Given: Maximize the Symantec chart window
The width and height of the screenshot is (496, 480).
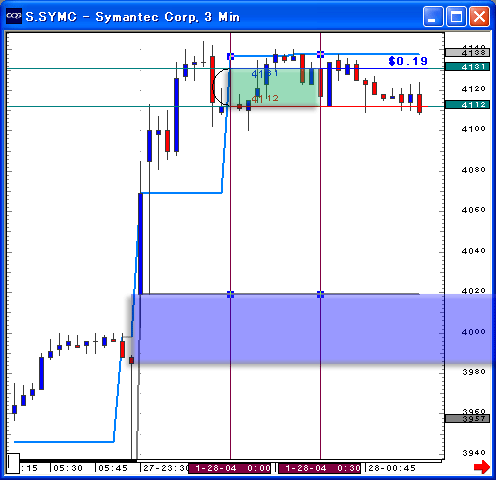Looking at the screenshot, I should (456, 16).
